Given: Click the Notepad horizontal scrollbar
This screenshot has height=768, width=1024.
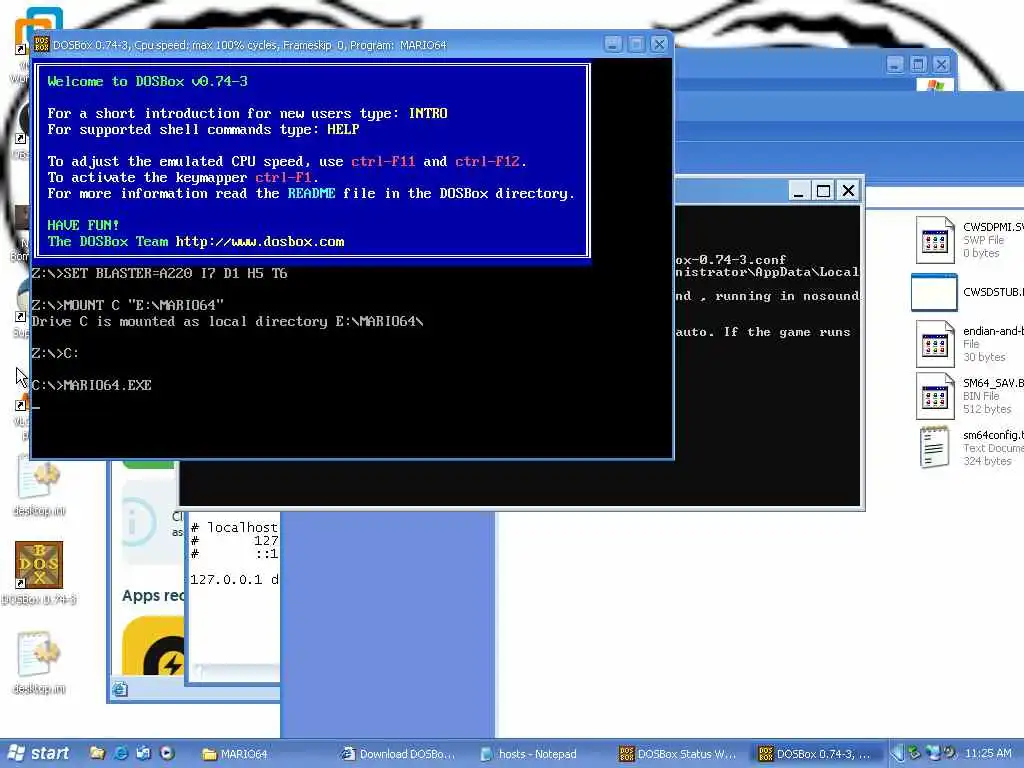Looking at the screenshot, I should (235, 671).
